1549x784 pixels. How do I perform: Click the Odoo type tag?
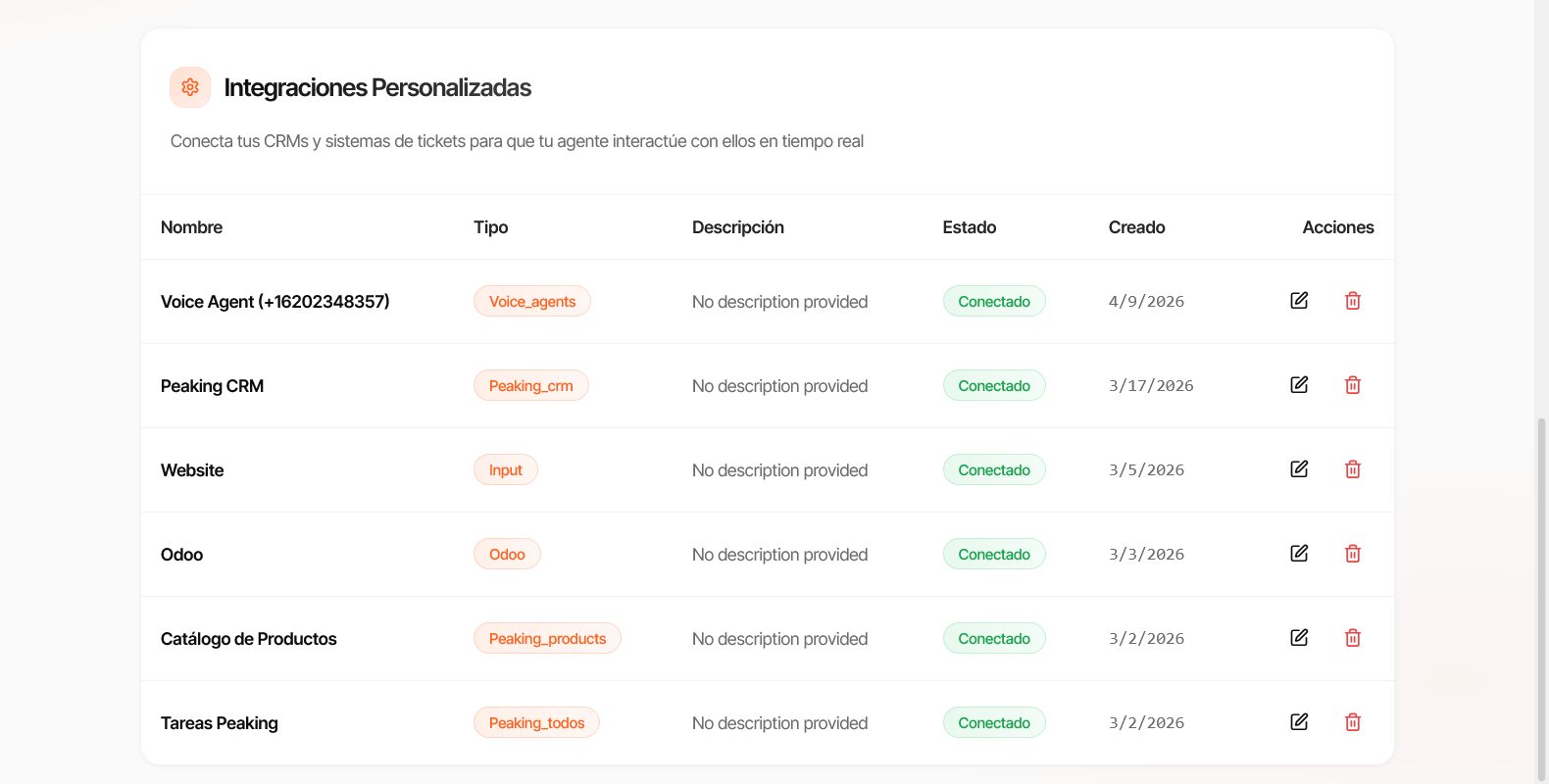507,554
